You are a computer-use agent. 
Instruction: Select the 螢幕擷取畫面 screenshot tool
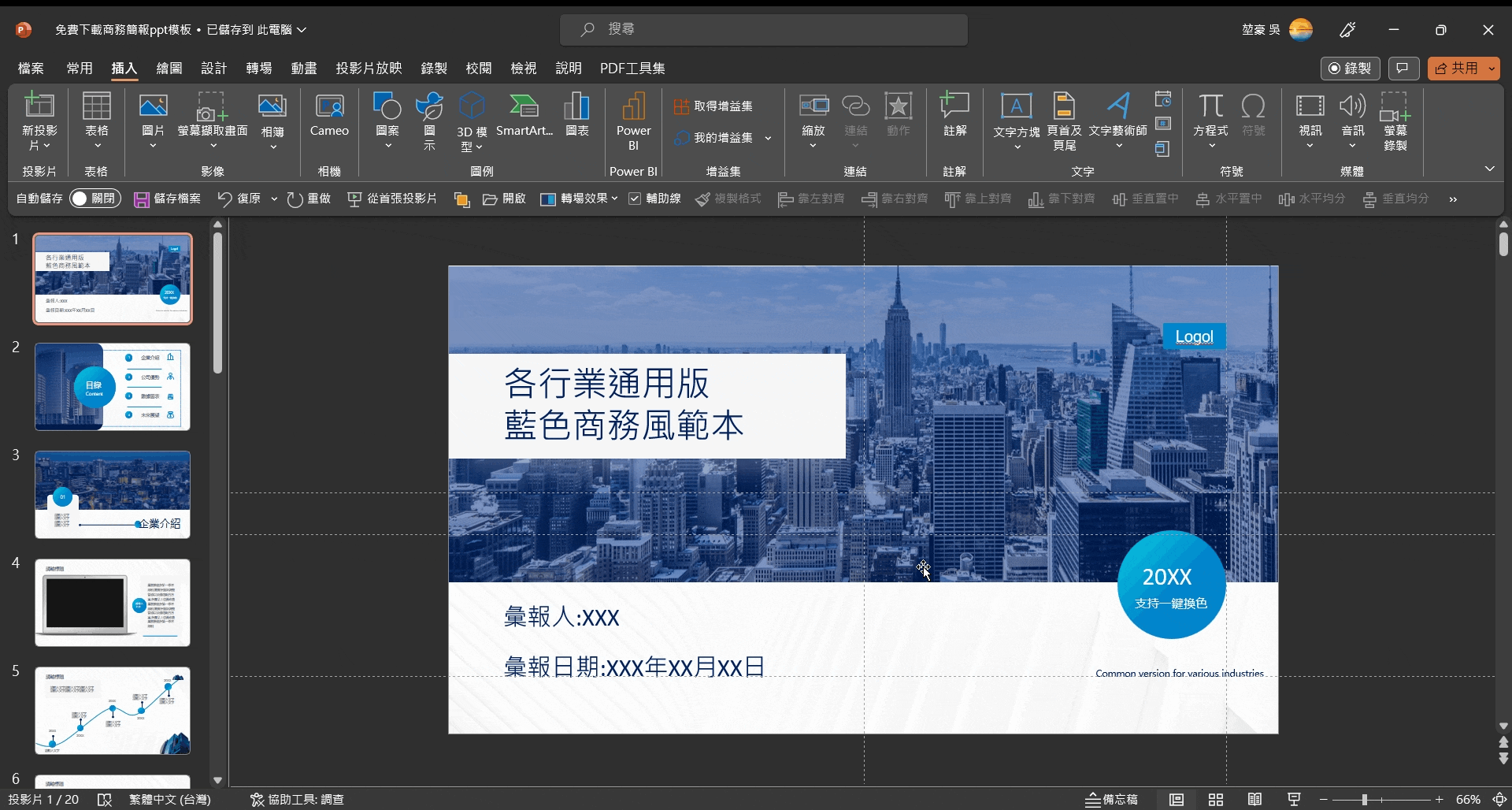213,121
